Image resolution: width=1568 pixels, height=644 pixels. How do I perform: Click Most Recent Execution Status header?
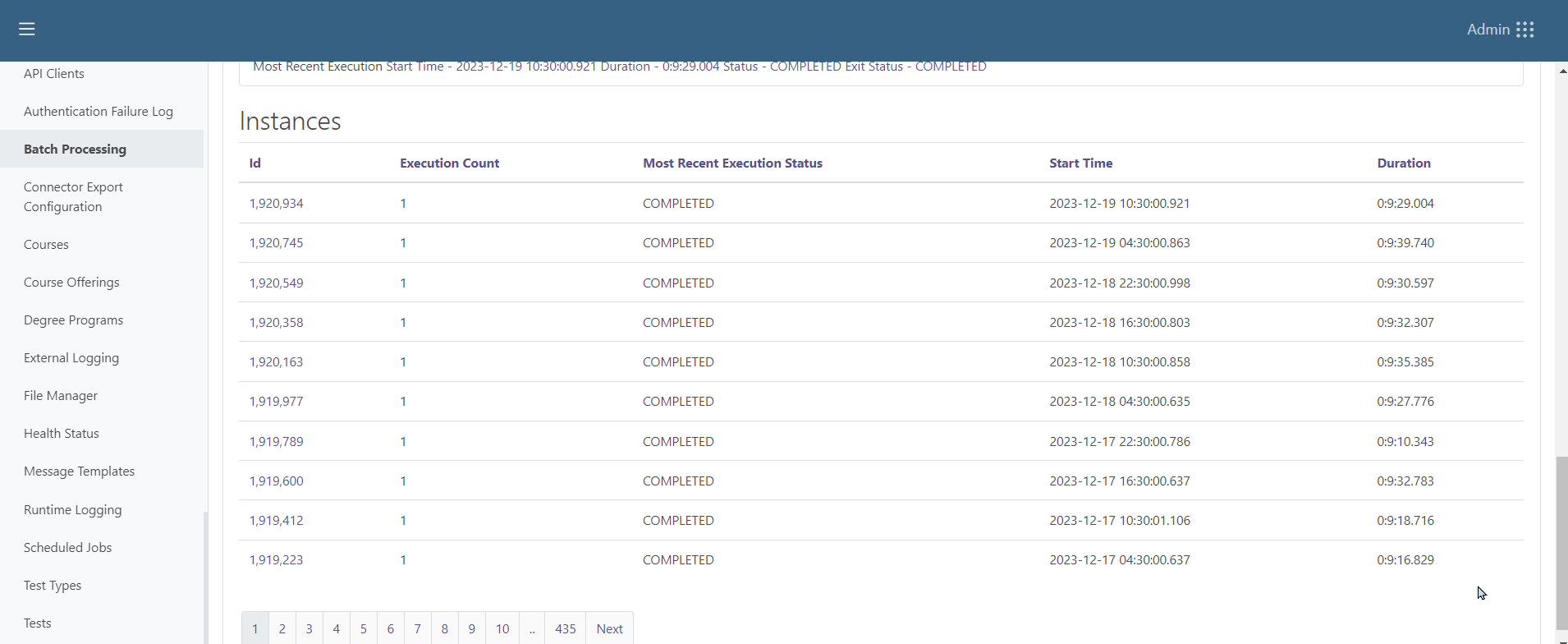(732, 163)
